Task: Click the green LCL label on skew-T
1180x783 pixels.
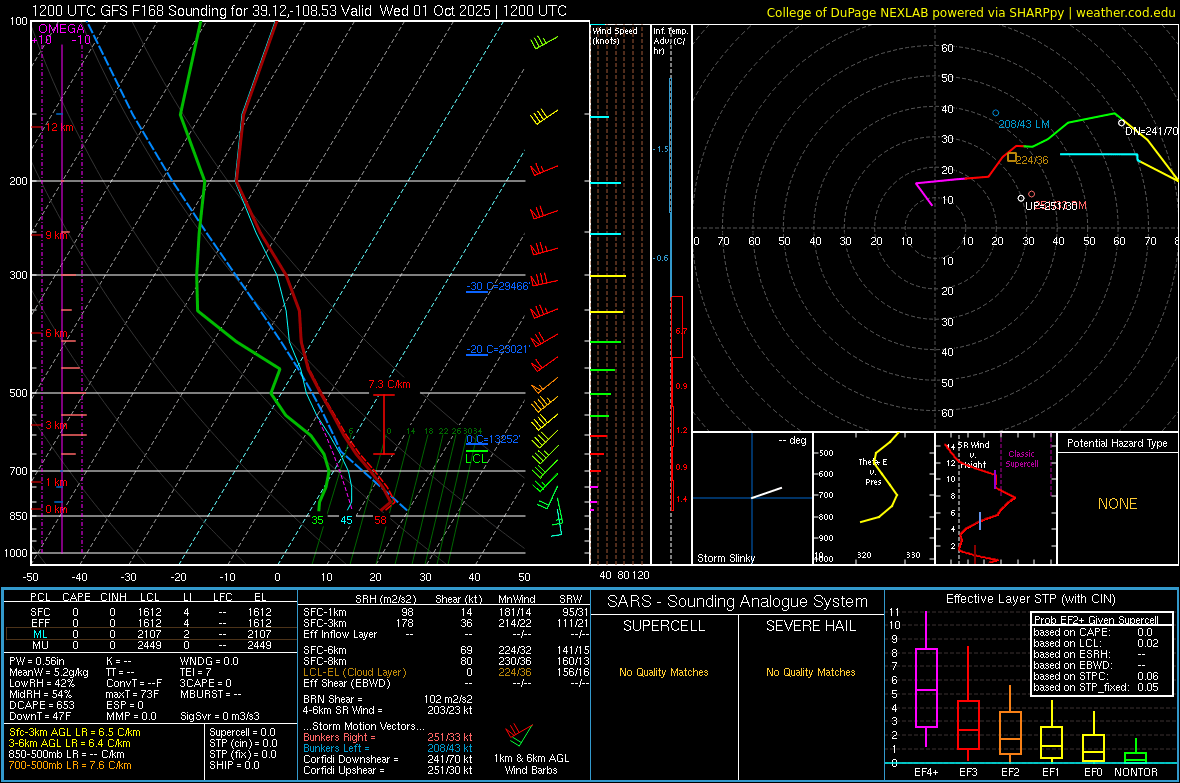Action: tap(476, 459)
